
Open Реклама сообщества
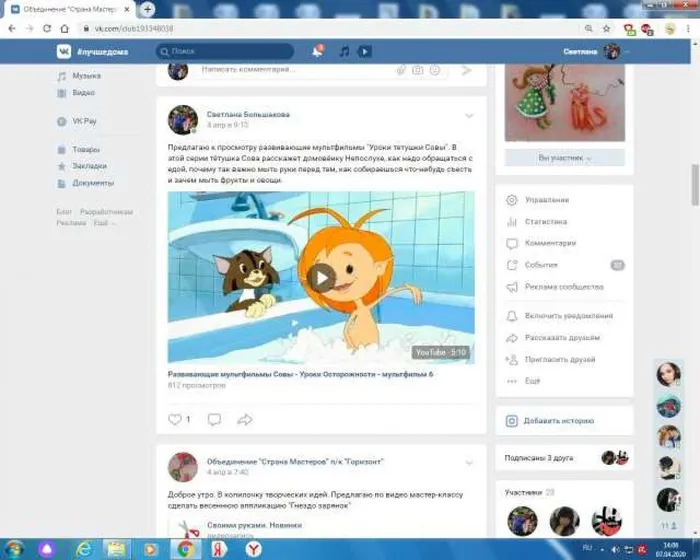564,287
